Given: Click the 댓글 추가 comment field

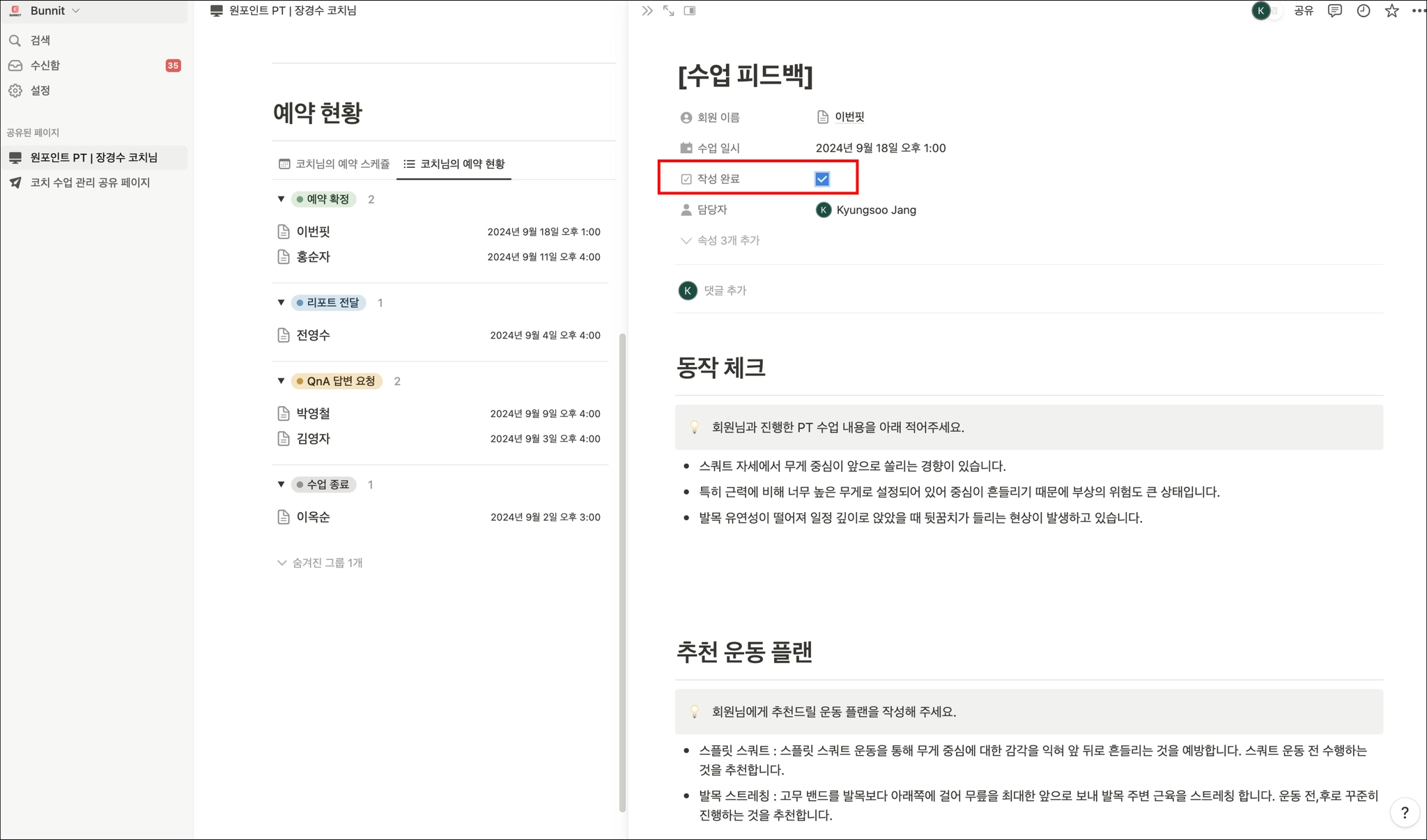Looking at the screenshot, I should point(725,290).
